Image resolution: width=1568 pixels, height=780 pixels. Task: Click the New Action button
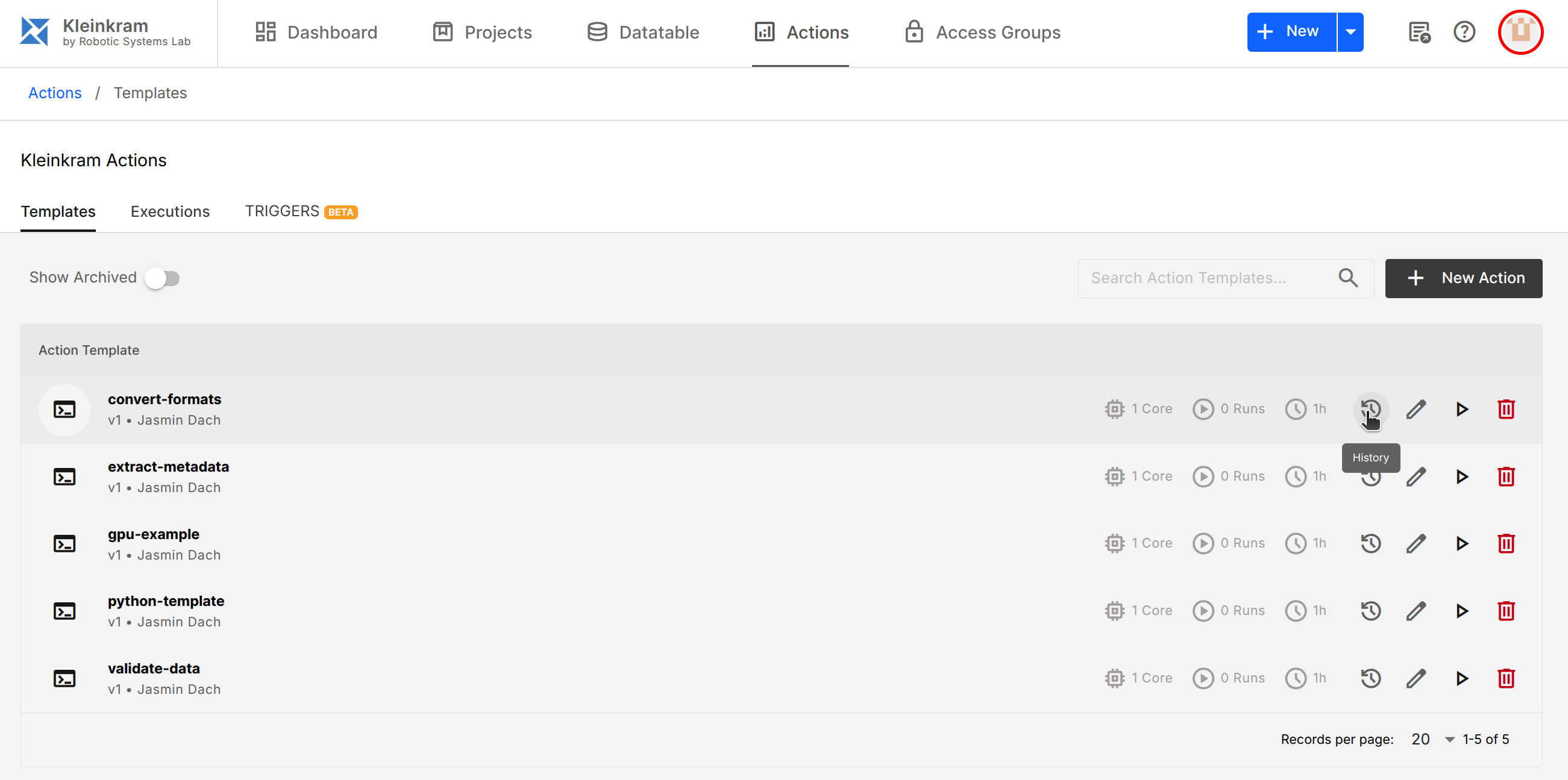(1463, 278)
